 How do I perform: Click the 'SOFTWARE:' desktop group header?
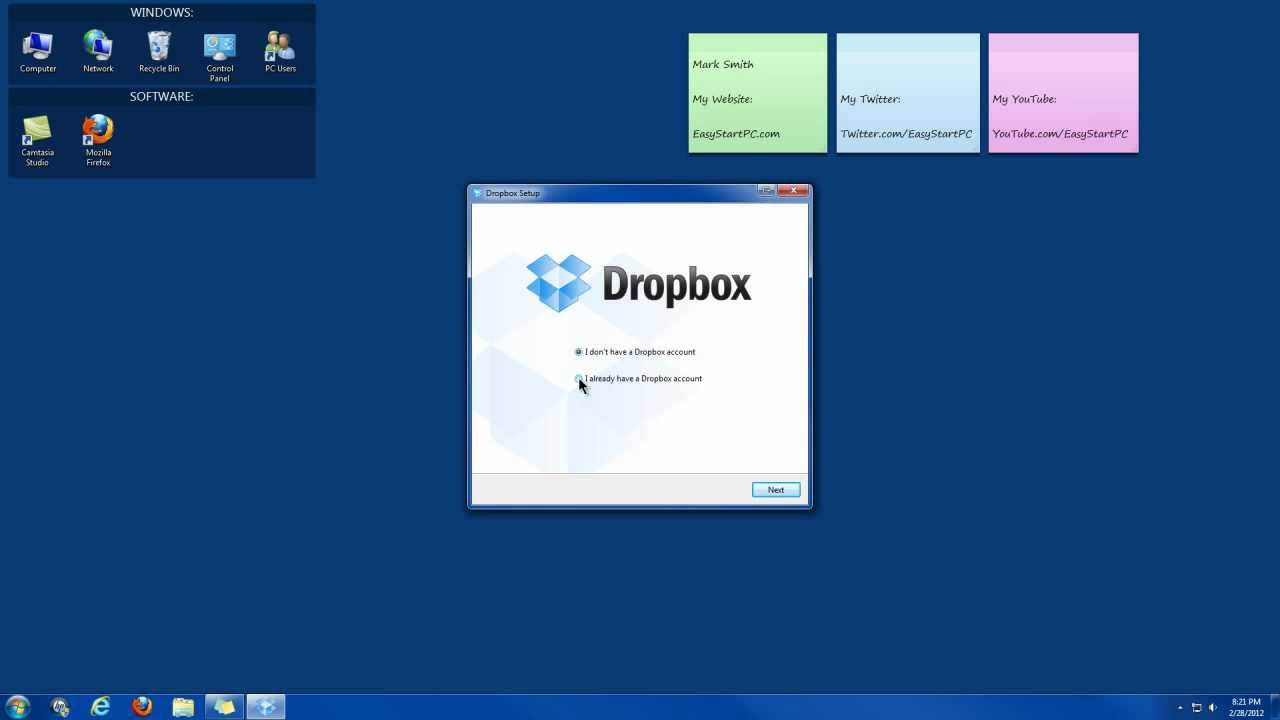click(162, 97)
